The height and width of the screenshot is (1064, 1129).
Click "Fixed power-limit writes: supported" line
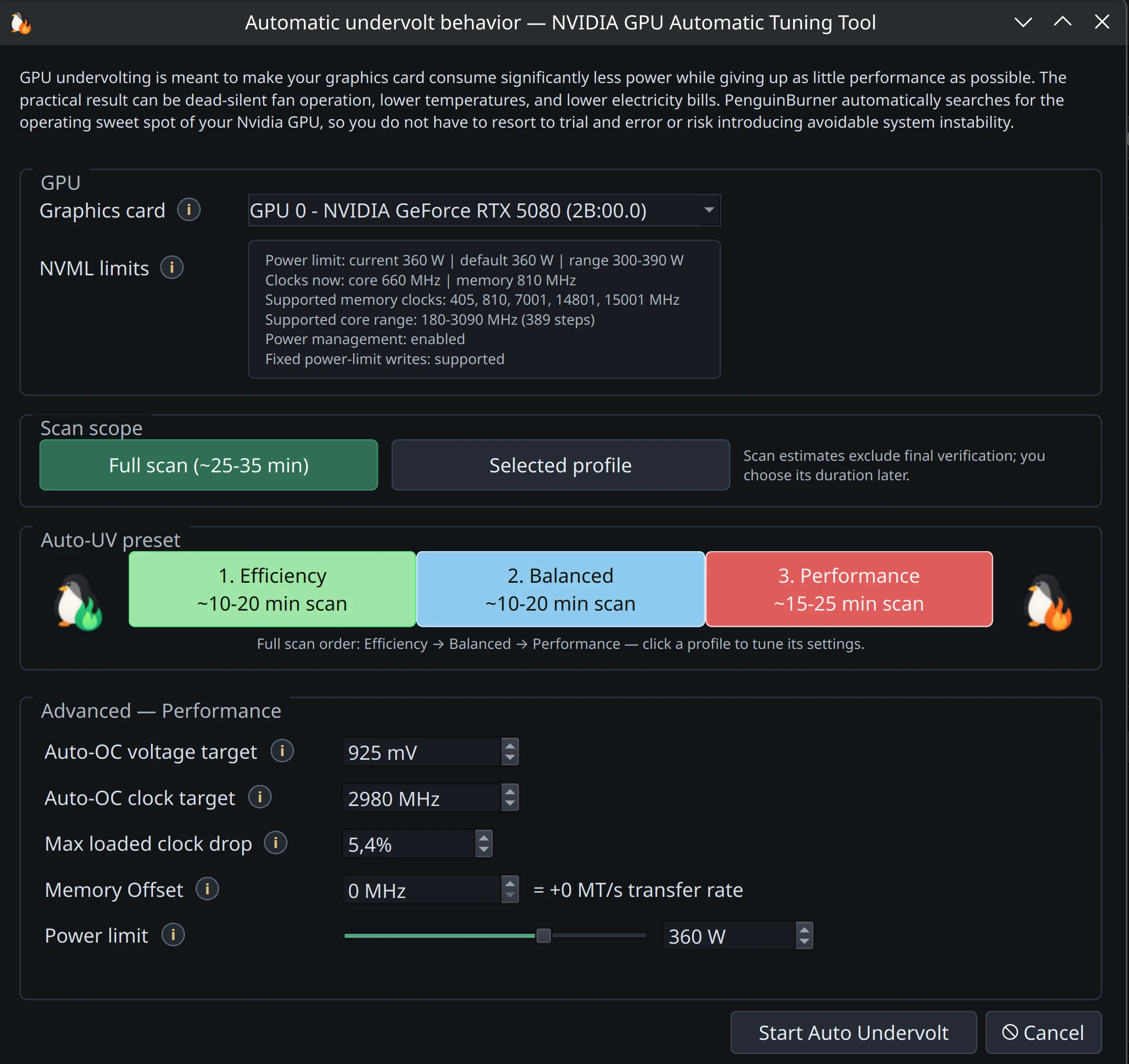click(x=384, y=359)
